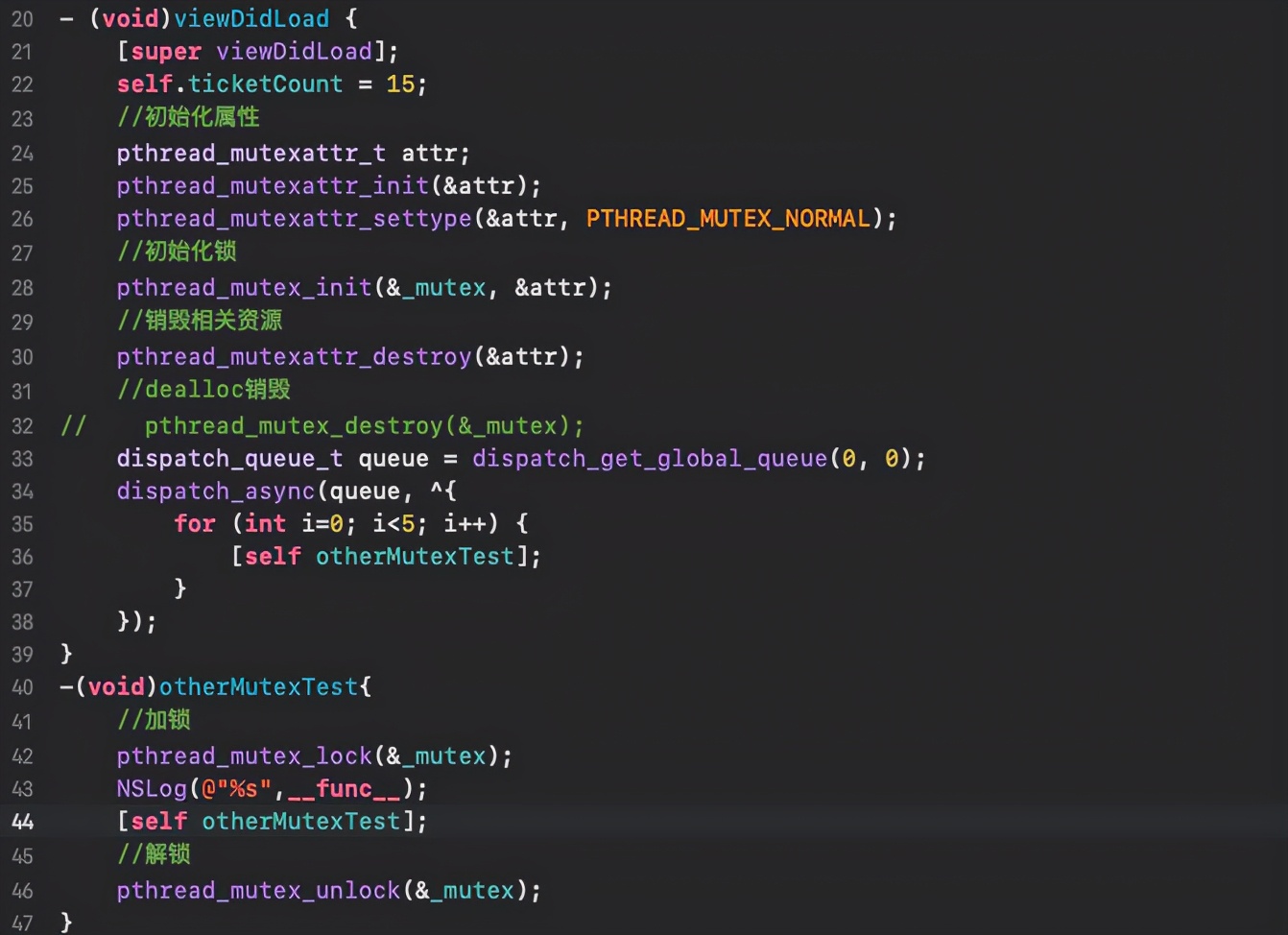Screen dimensions: 1288x935
Task: Click the number 15 assigned to ticketCount
Action: (x=400, y=84)
